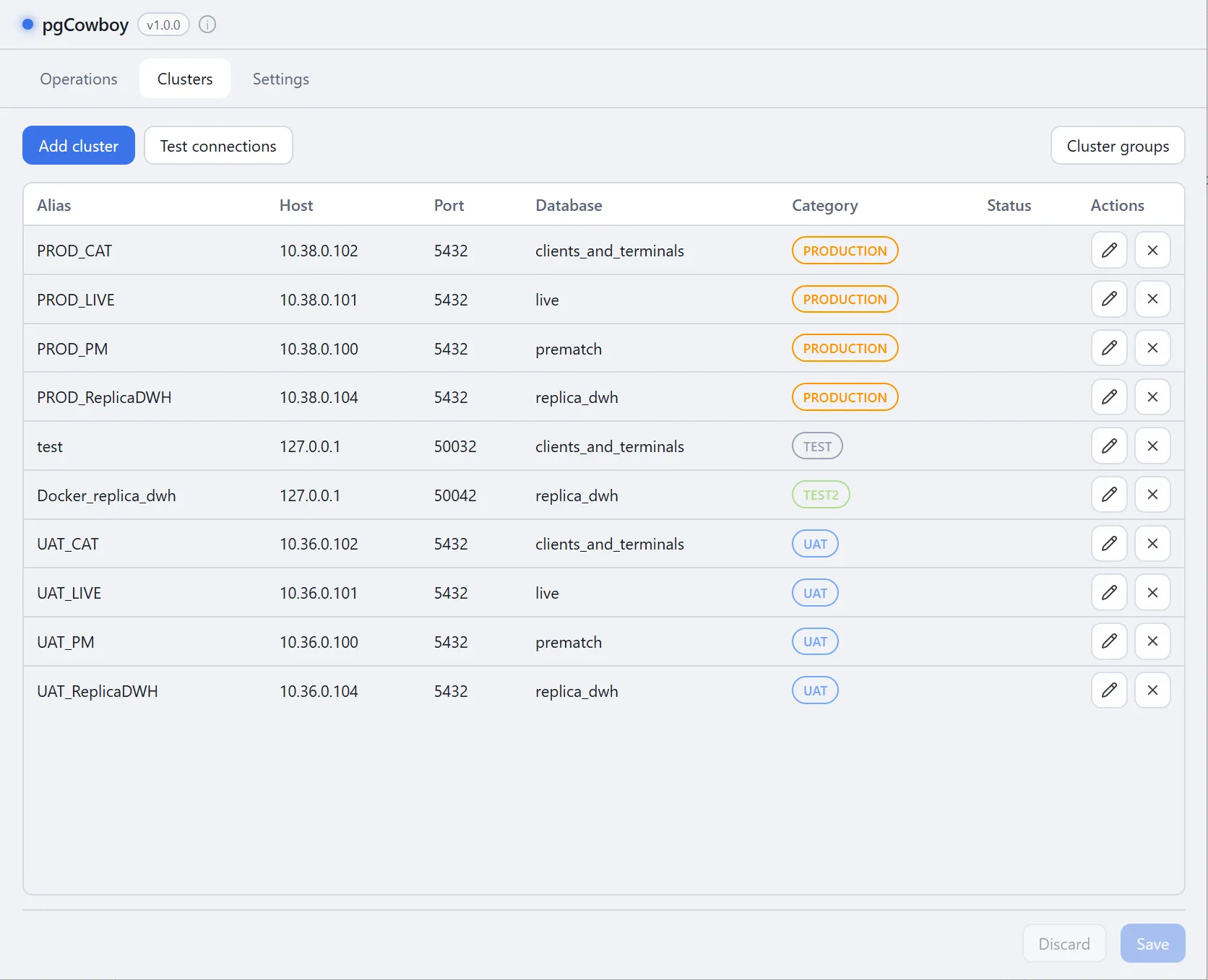Remove the UAT_PM cluster
The height and width of the screenshot is (980, 1208).
click(1152, 641)
